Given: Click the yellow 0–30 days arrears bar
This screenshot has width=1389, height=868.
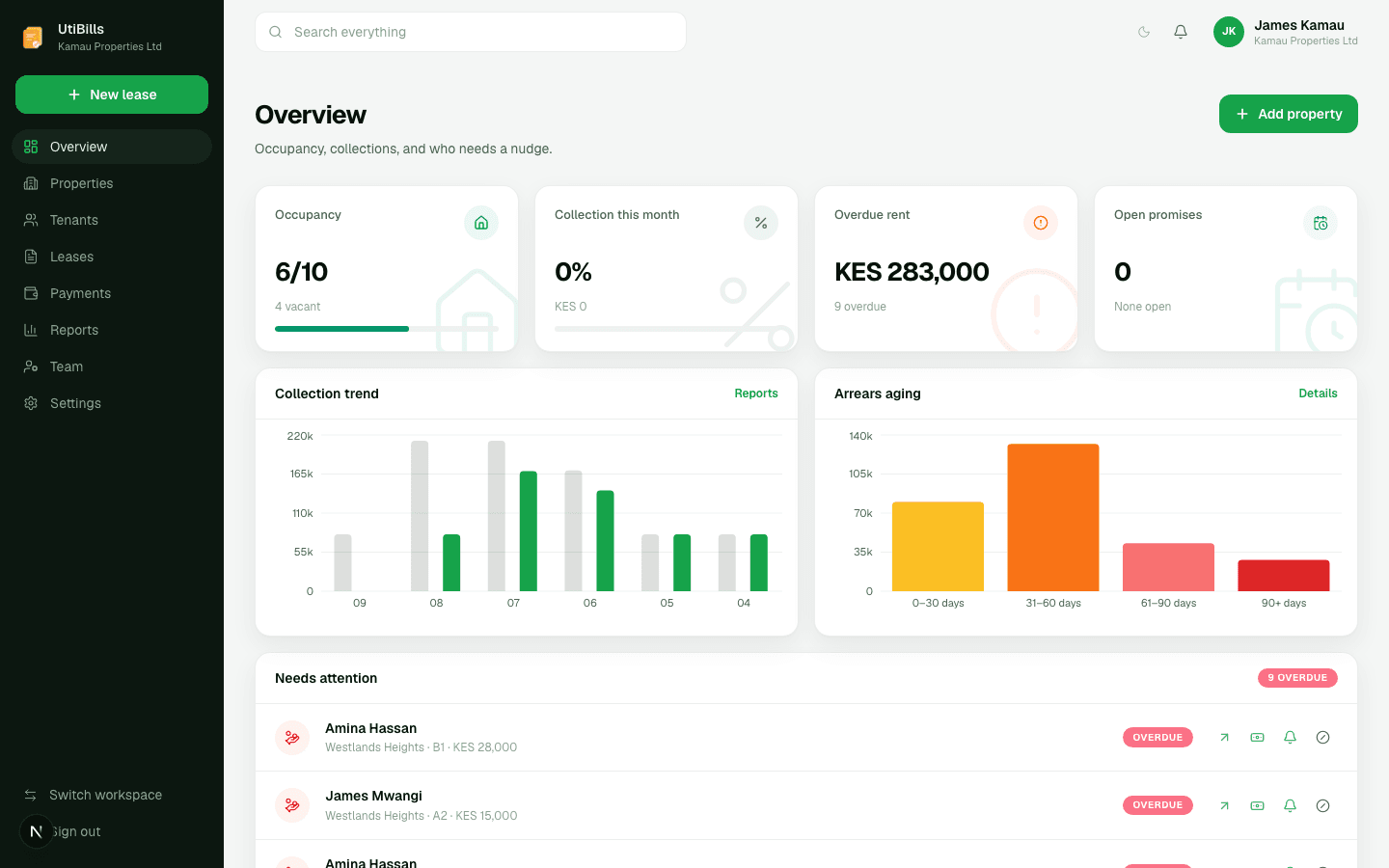Looking at the screenshot, I should coord(938,547).
